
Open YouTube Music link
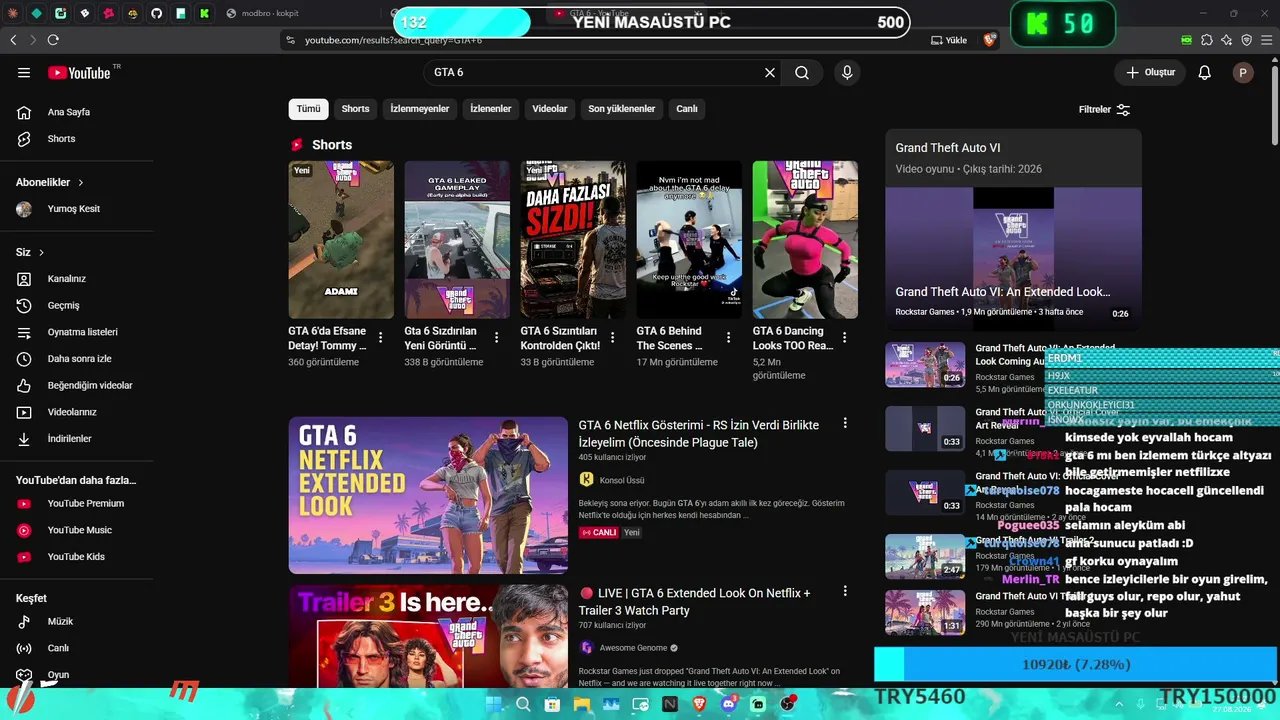click(76, 530)
